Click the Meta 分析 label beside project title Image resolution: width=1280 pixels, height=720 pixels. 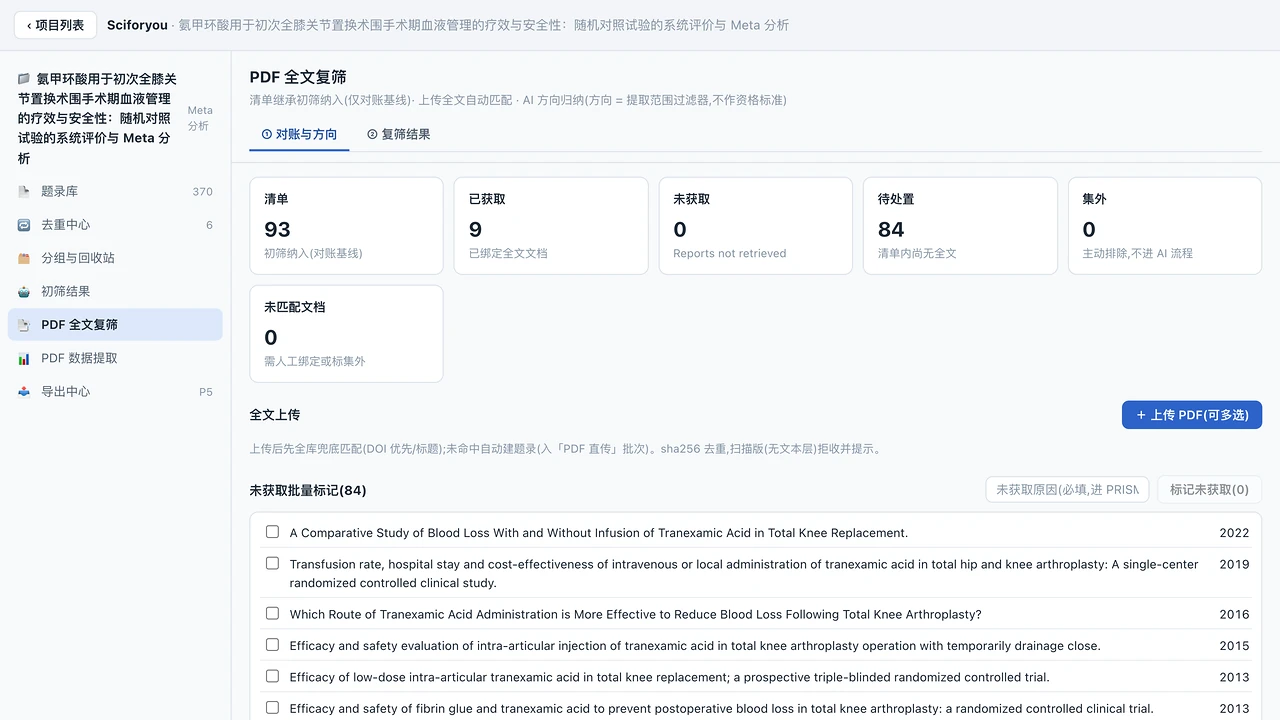point(200,118)
